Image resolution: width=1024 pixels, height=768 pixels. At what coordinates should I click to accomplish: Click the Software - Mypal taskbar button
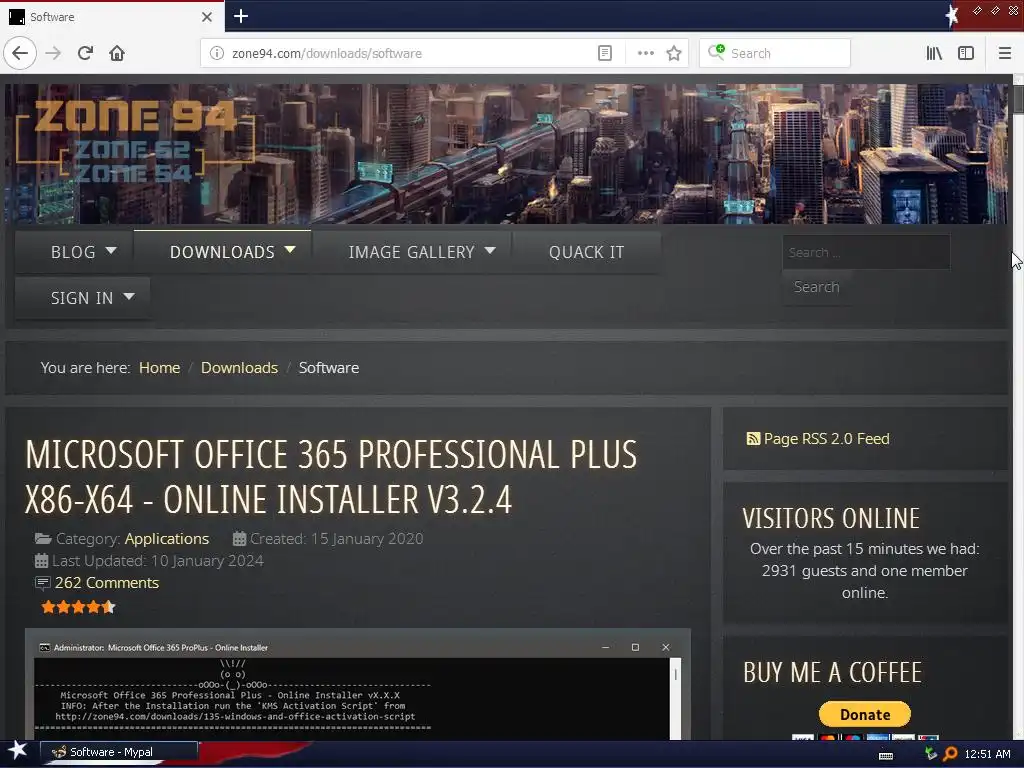tap(119, 752)
